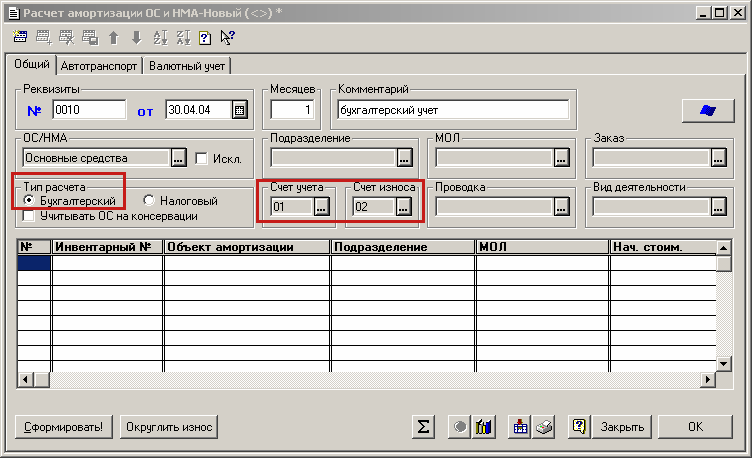This screenshot has width=752, height=458.
Task: Click the printer icon
Action: pos(541,427)
